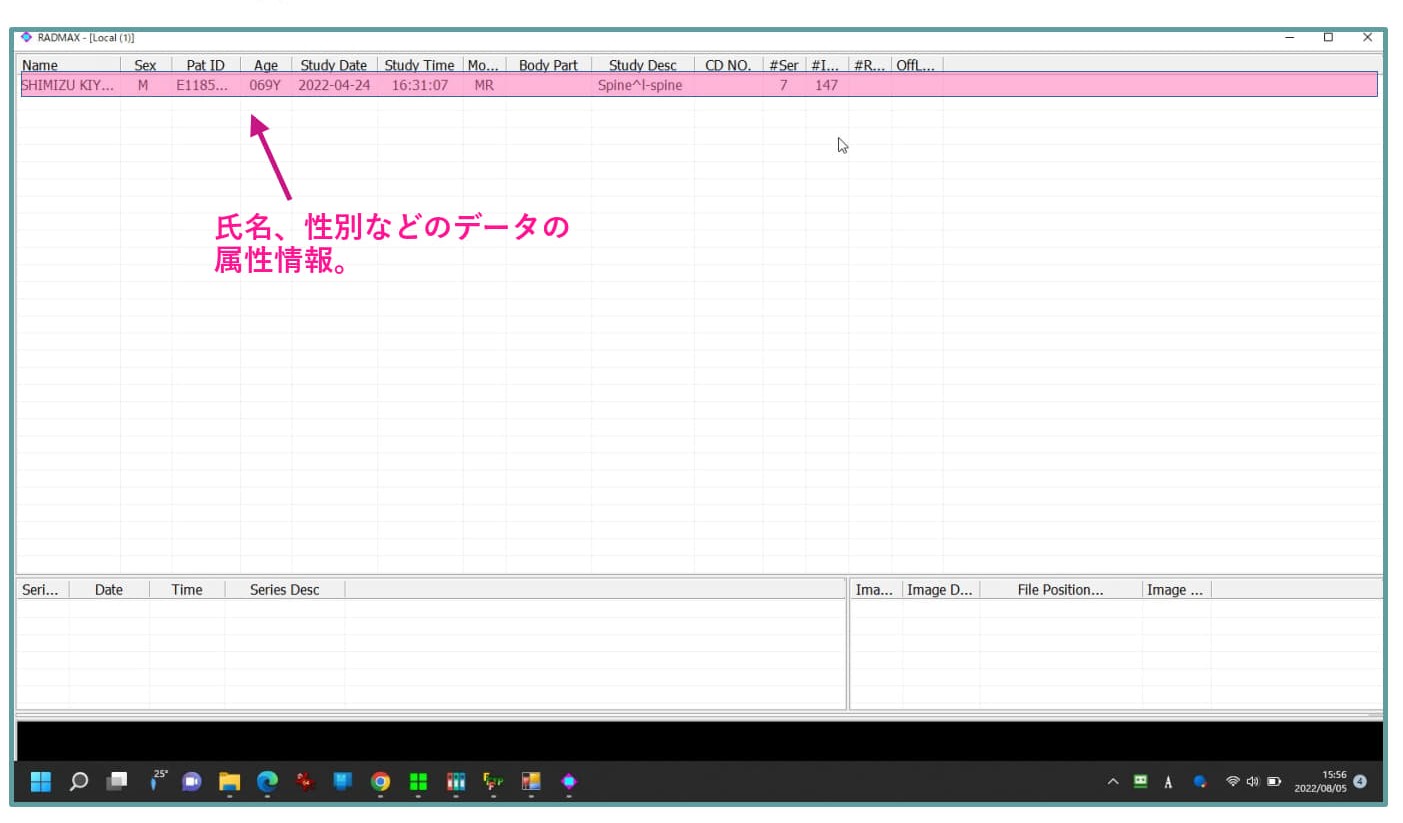Expand the hidden system tray icons chevron
The image size is (1403, 823).
pos(1112,781)
